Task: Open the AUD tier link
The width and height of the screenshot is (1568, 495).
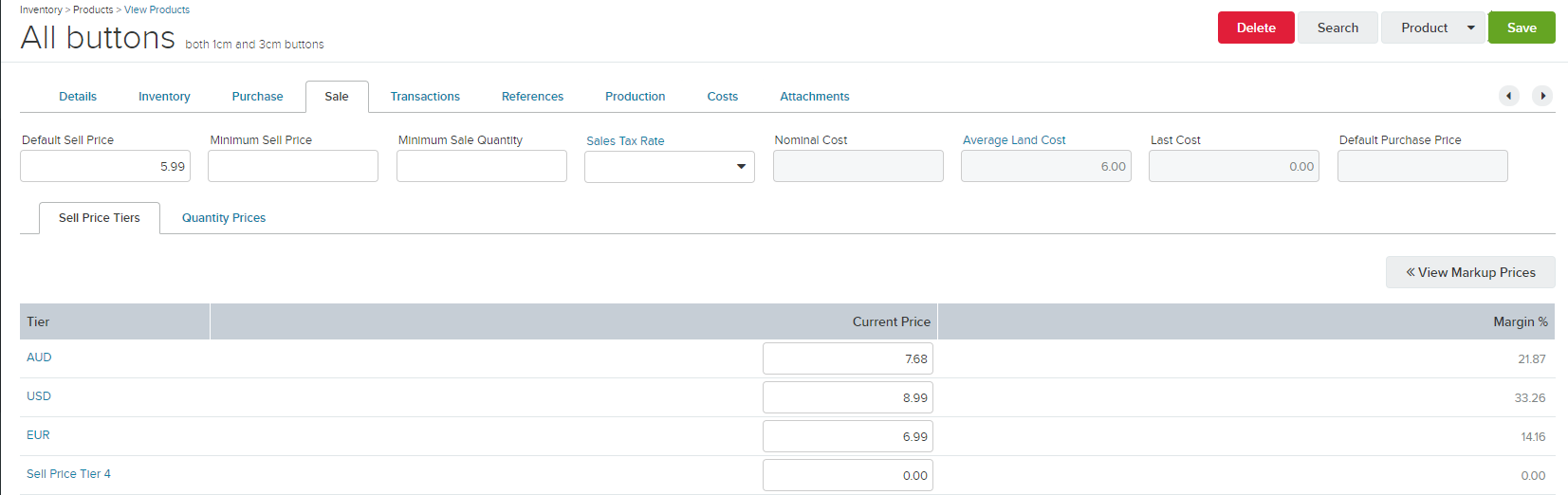Action: tap(39, 357)
